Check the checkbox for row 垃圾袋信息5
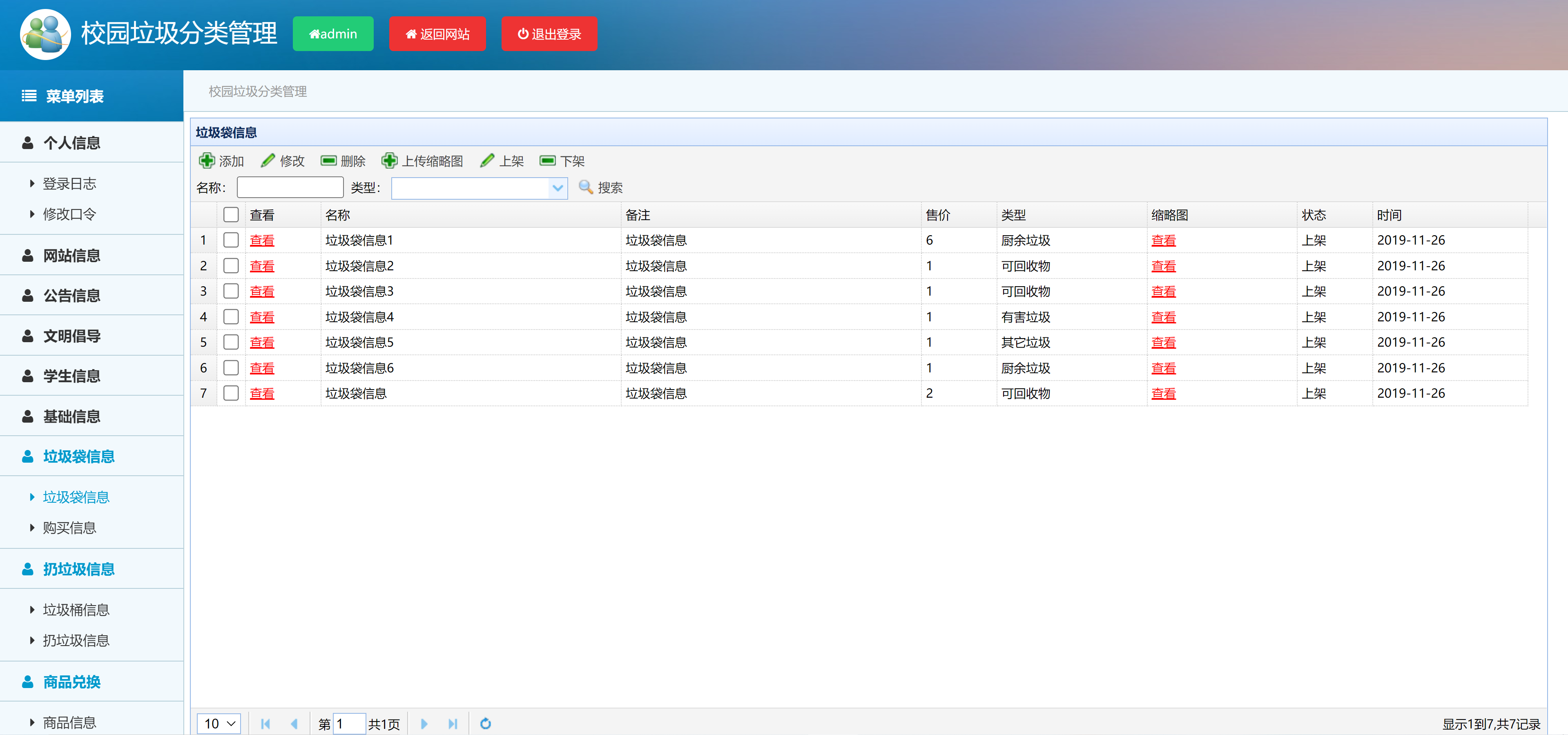Image resolution: width=1568 pixels, height=735 pixels. (x=231, y=342)
